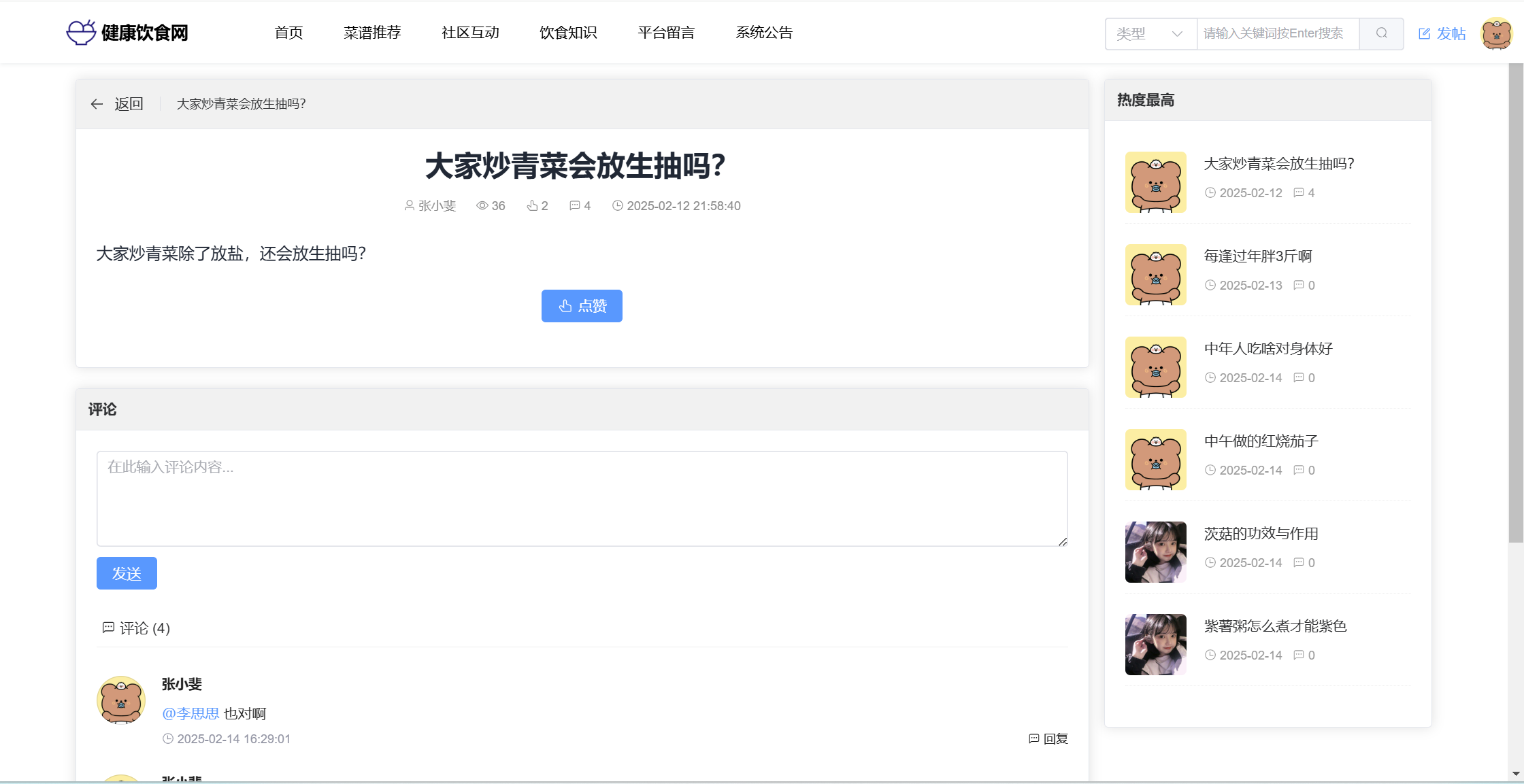Click the search magnifier icon
The image size is (1524, 784).
tap(1381, 33)
